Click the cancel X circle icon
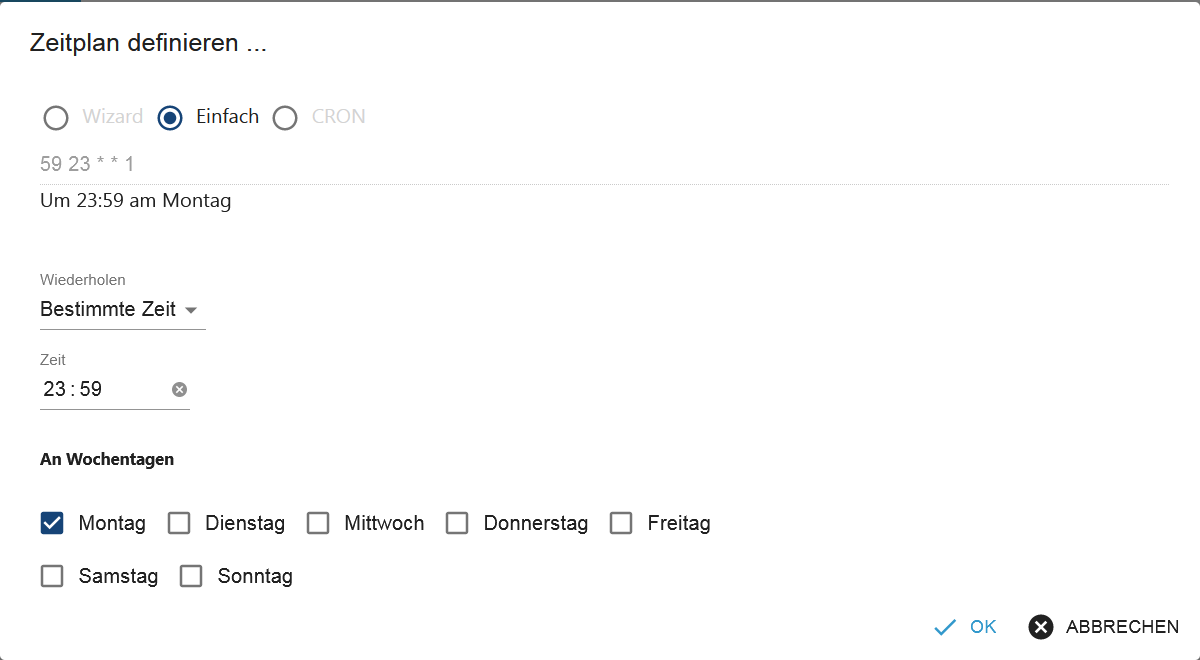The width and height of the screenshot is (1200, 660). click(x=1041, y=627)
